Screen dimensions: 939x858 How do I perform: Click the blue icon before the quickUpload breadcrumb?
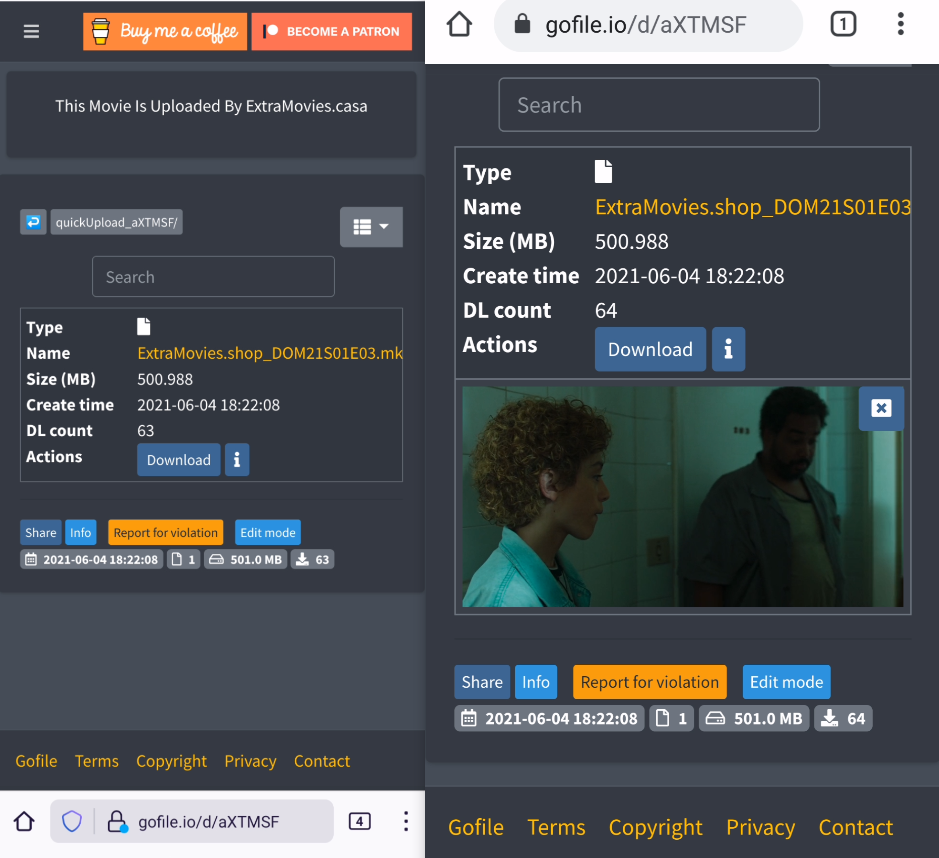pyautogui.click(x=33, y=220)
